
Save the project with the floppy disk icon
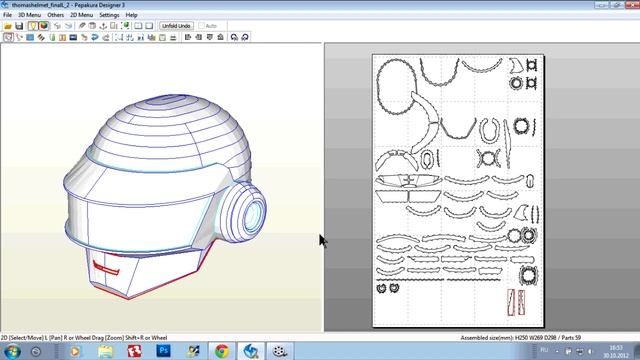point(19,26)
